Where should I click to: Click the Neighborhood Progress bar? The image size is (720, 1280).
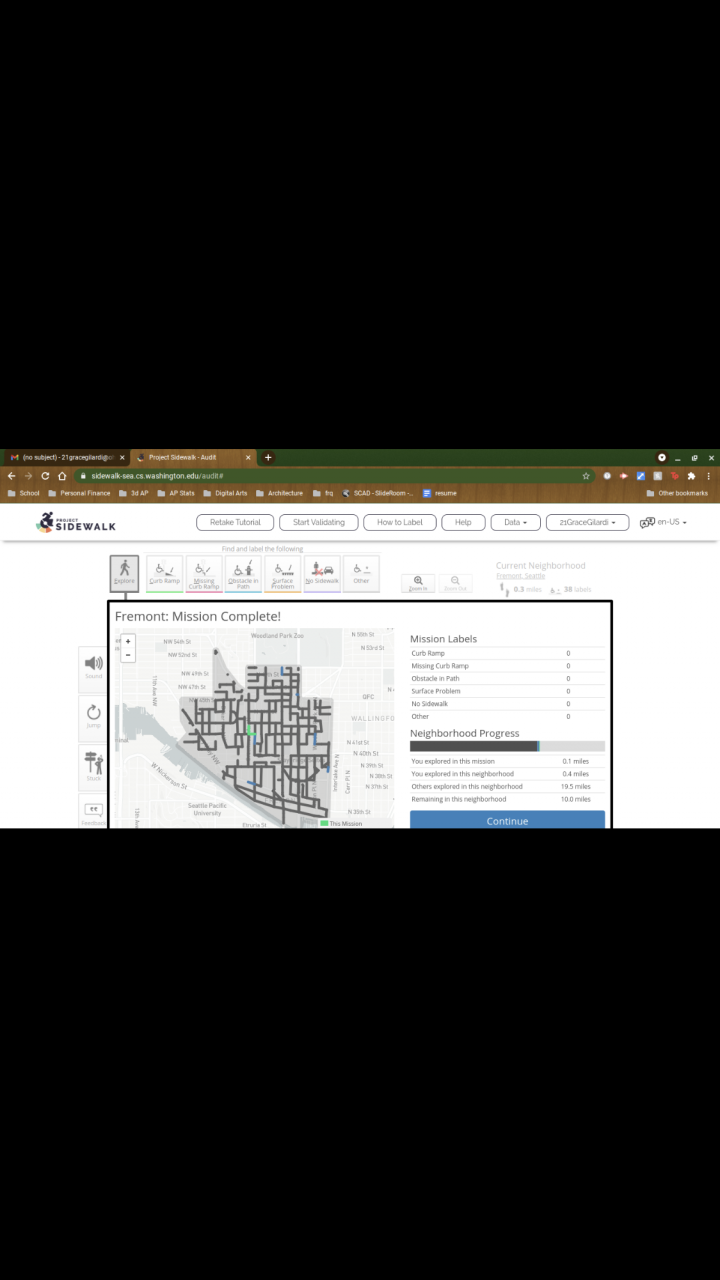[507, 746]
